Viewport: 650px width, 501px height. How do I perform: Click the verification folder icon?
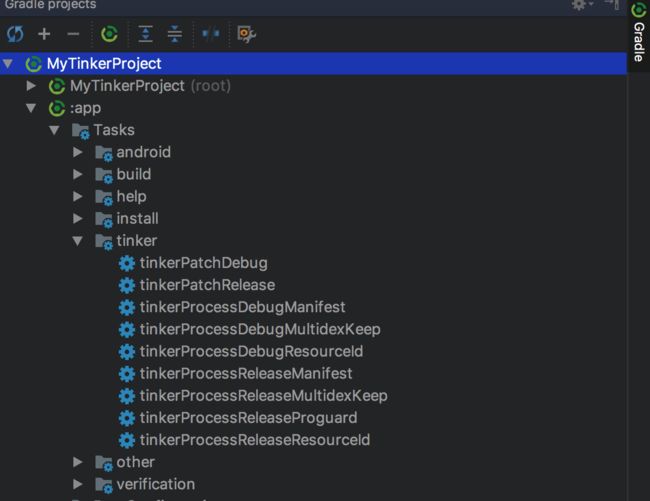point(104,485)
